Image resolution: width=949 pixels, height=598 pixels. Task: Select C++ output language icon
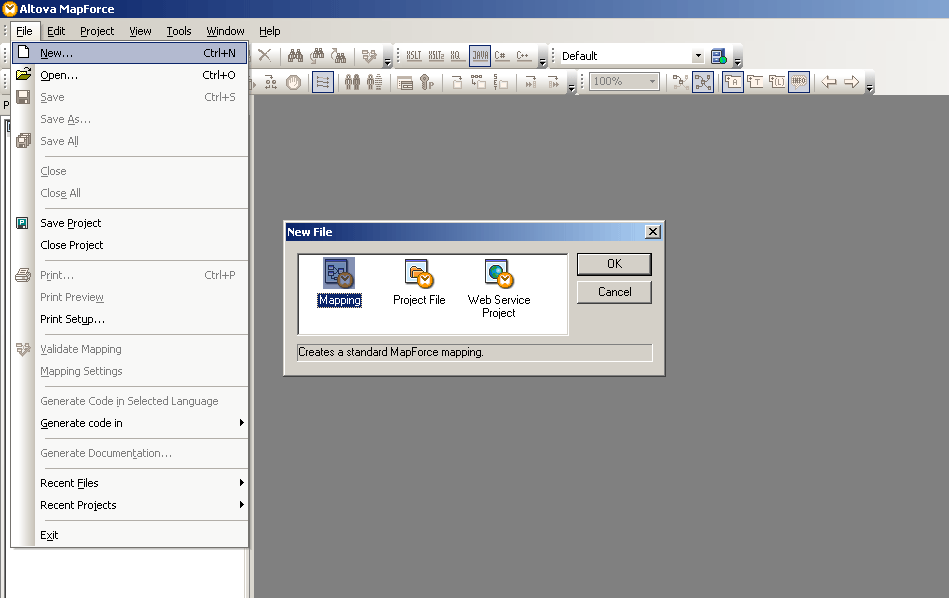(x=522, y=56)
